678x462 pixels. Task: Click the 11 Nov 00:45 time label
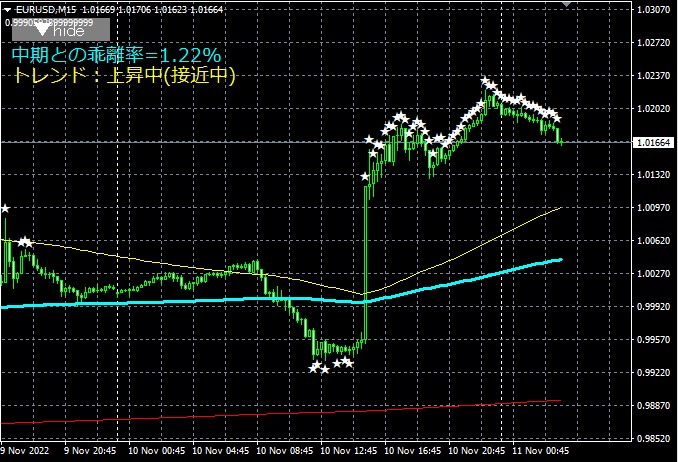[540, 450]
